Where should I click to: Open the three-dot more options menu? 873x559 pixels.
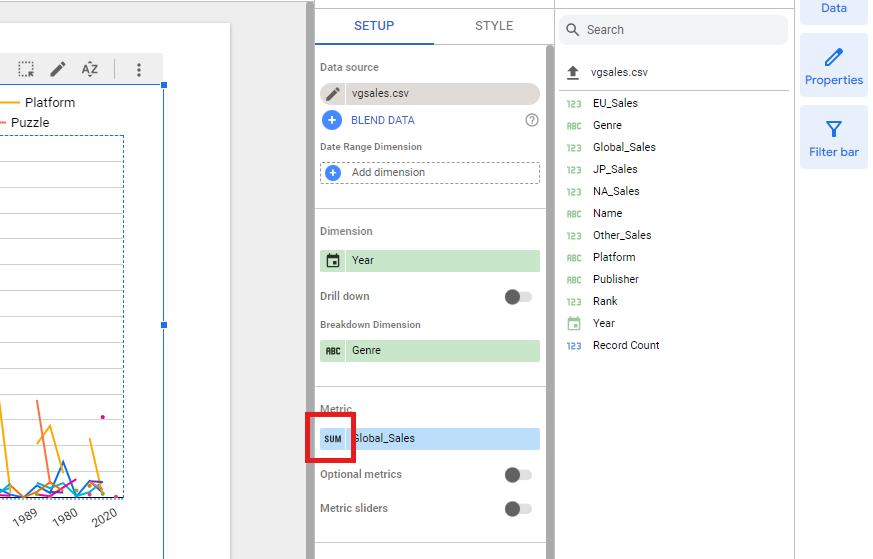click(x=139, y=69)
